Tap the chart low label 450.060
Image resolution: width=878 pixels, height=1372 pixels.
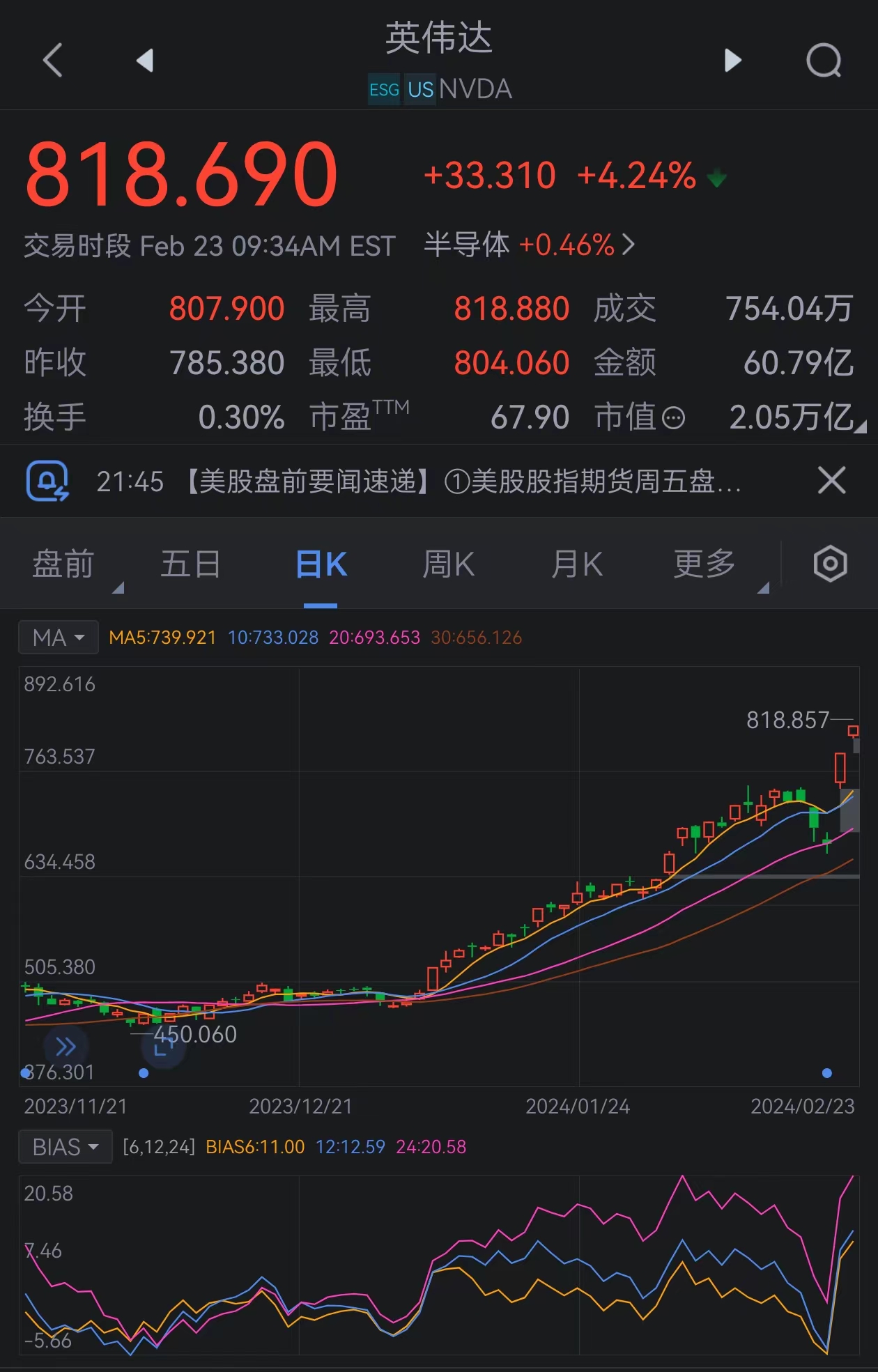(x=195, y=1035)
